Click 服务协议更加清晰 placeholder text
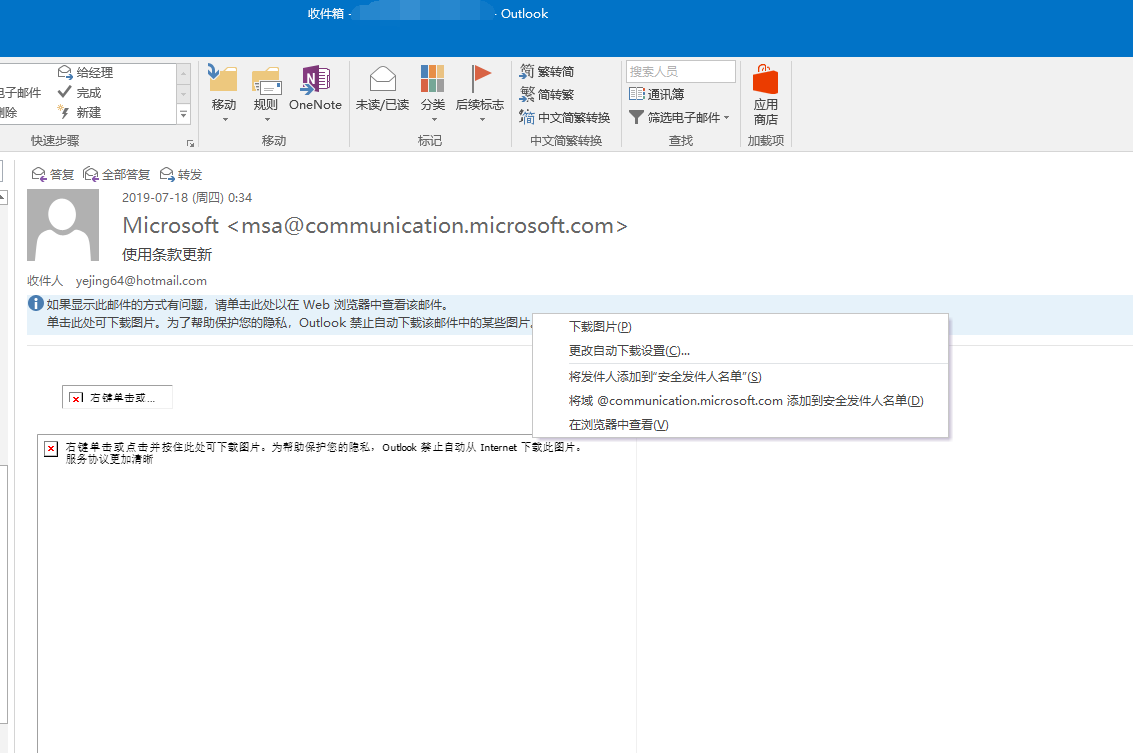 [x=109, y=459]
